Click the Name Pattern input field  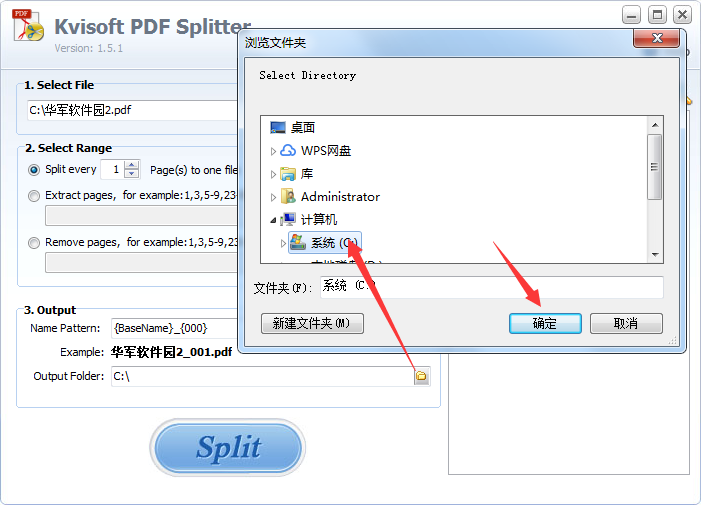[175, 328]
